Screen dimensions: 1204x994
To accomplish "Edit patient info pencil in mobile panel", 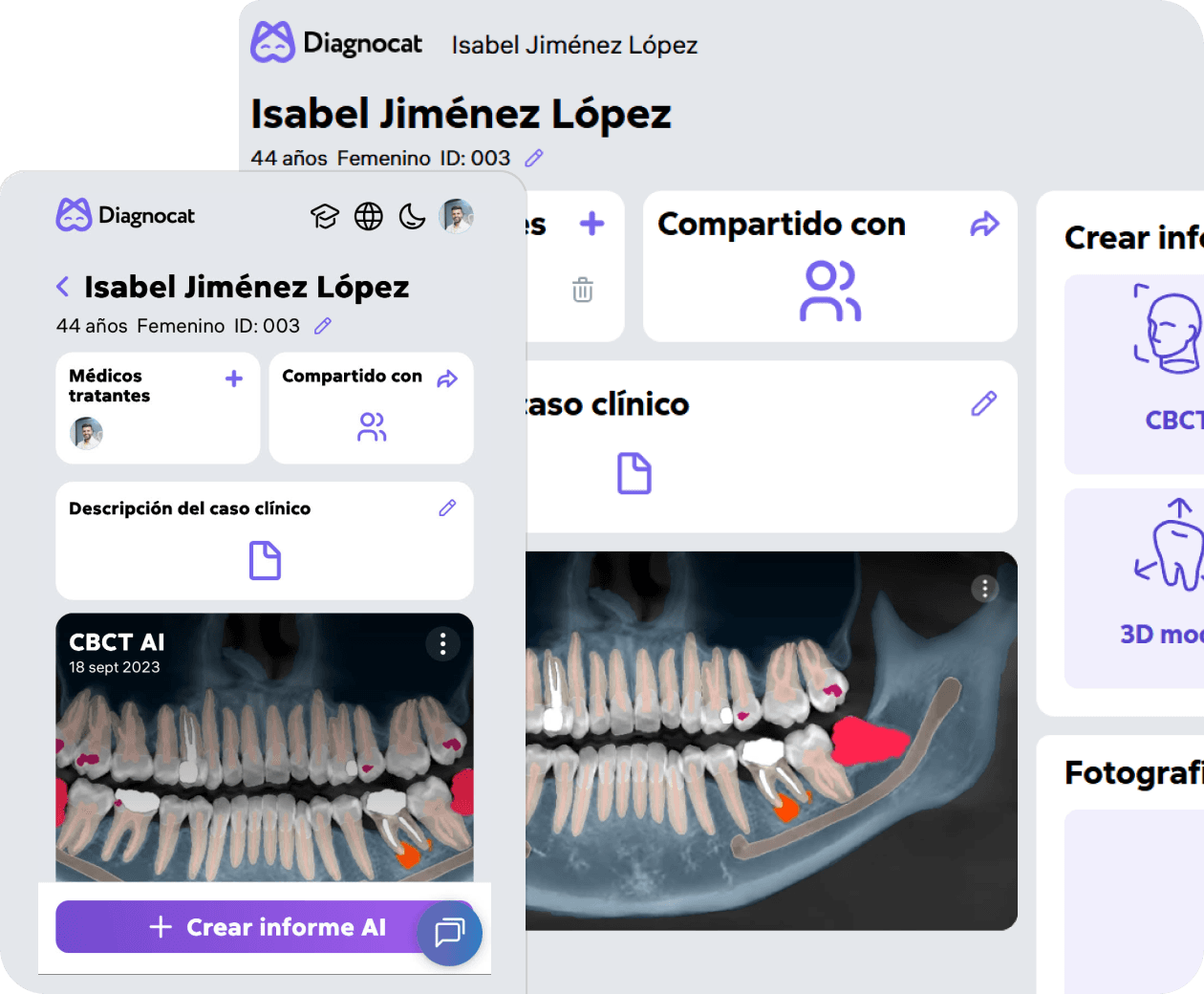I will [323, 326].
